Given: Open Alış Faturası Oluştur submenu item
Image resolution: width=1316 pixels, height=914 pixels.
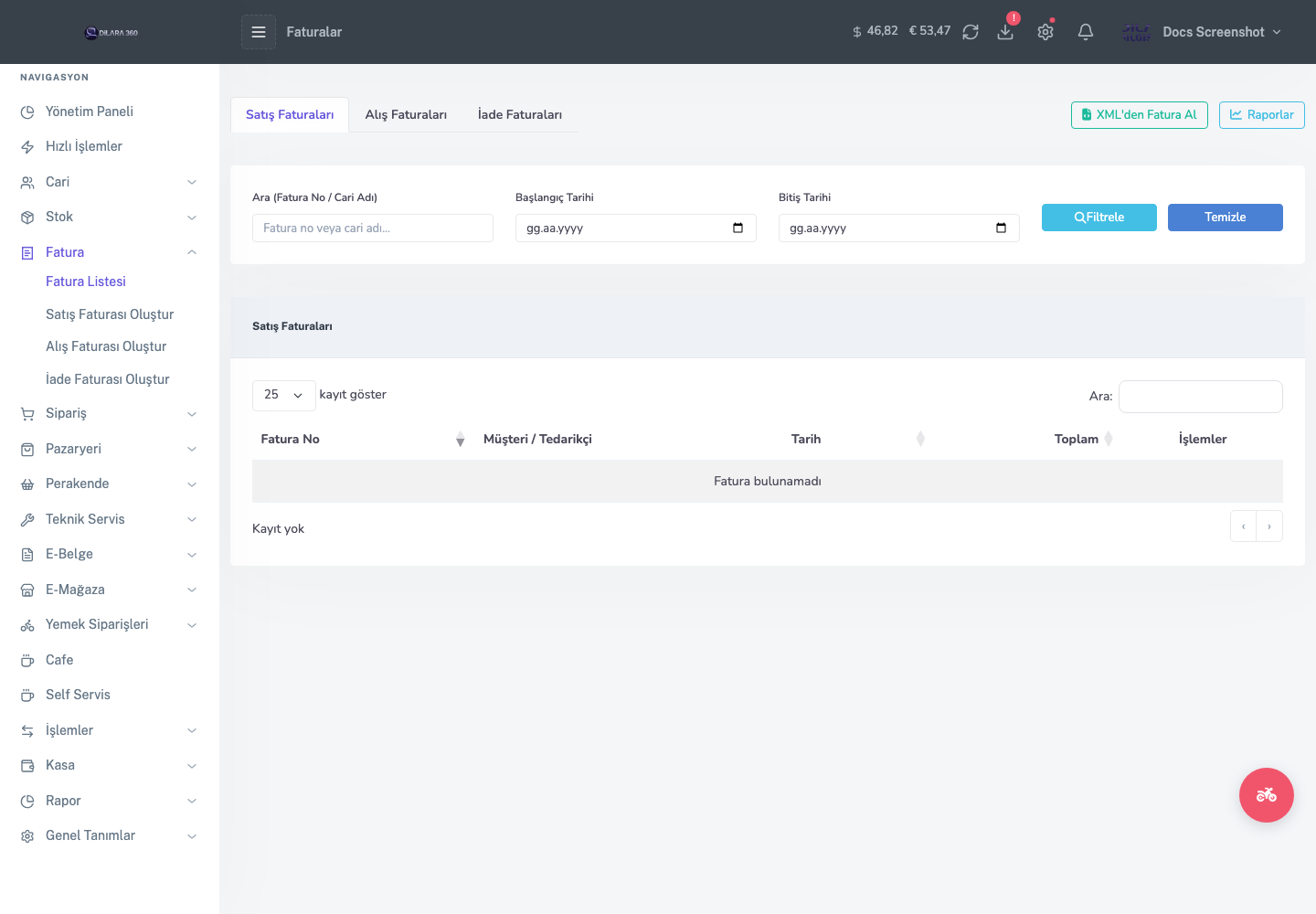Looking at the screenshot, I should click(x=106, y=346).
